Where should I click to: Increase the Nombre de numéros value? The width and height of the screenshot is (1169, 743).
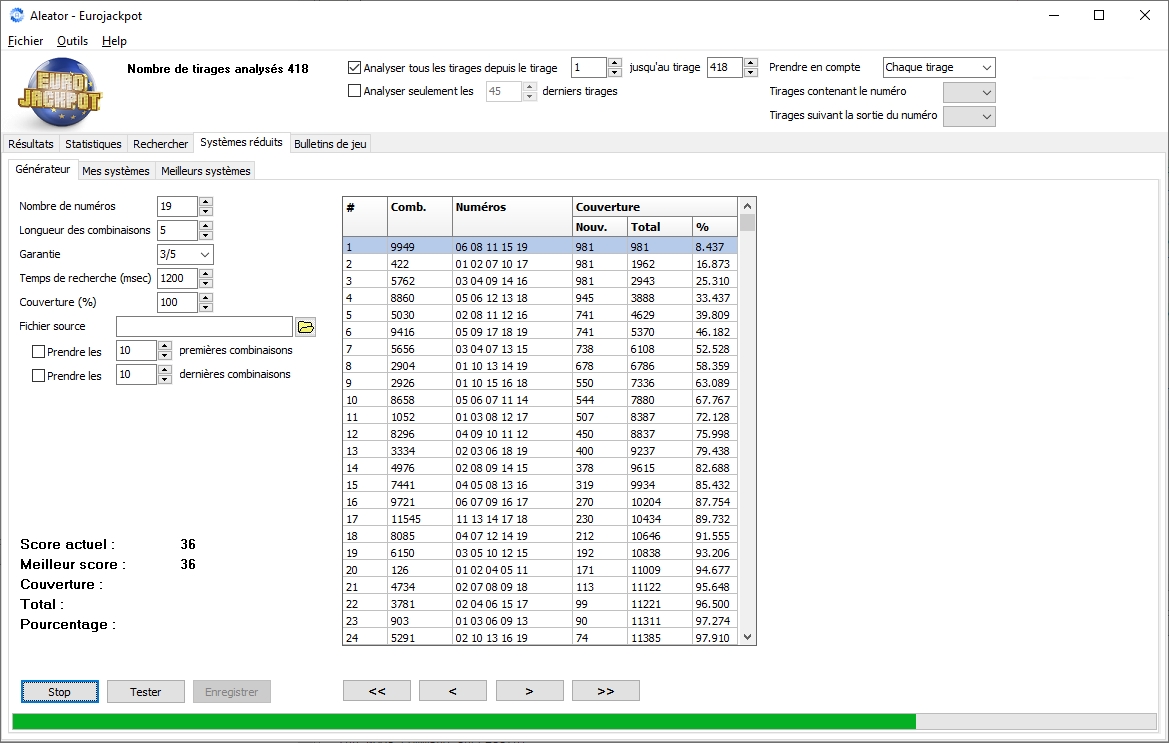click(x=207, y=201)
